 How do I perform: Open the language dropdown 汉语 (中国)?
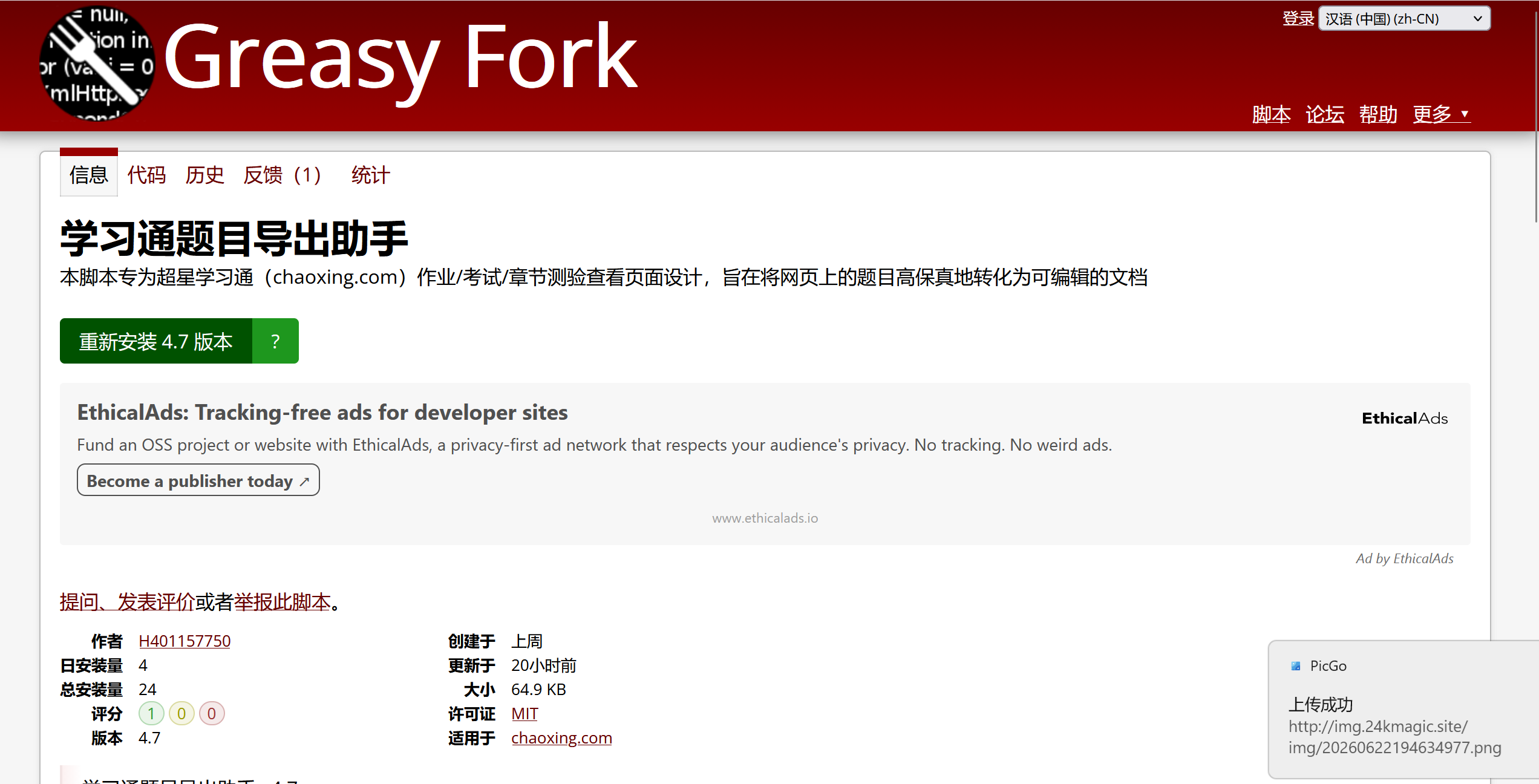(x=1404, y=19)
